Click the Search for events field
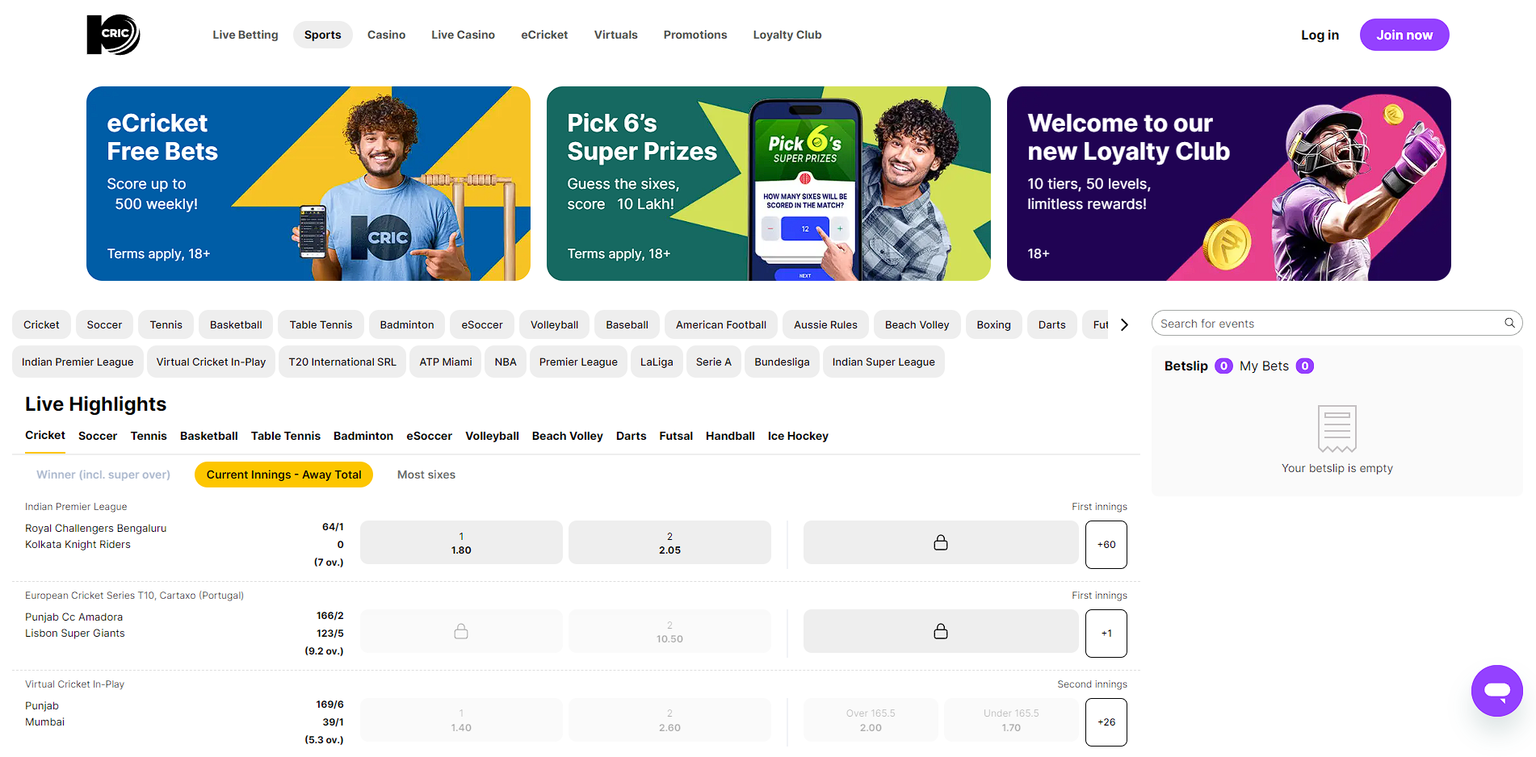Viewport: 1536px width, 757px height. click(x=1325, y=323)
